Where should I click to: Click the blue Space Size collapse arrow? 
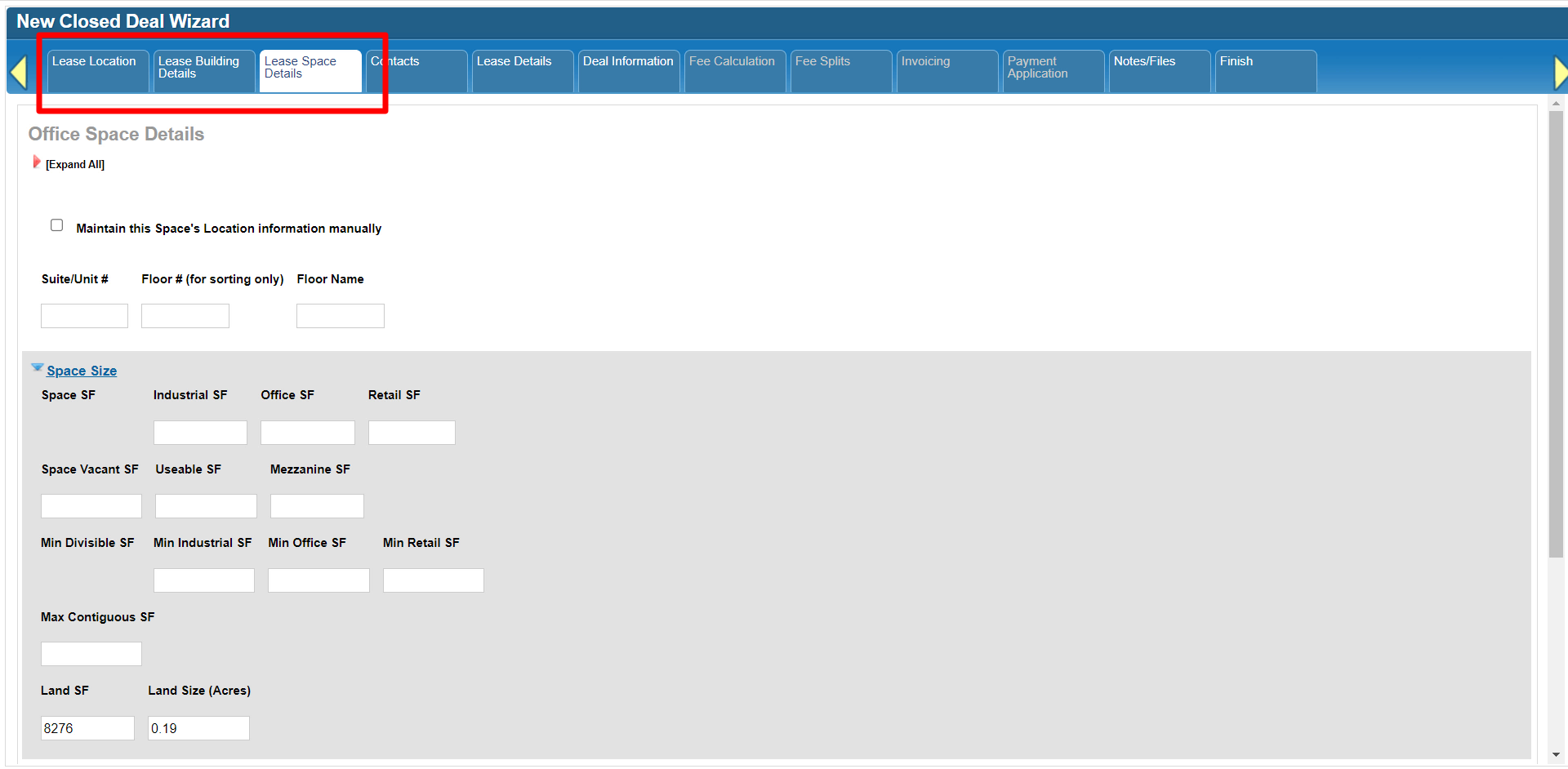click(x=37, y=368)
